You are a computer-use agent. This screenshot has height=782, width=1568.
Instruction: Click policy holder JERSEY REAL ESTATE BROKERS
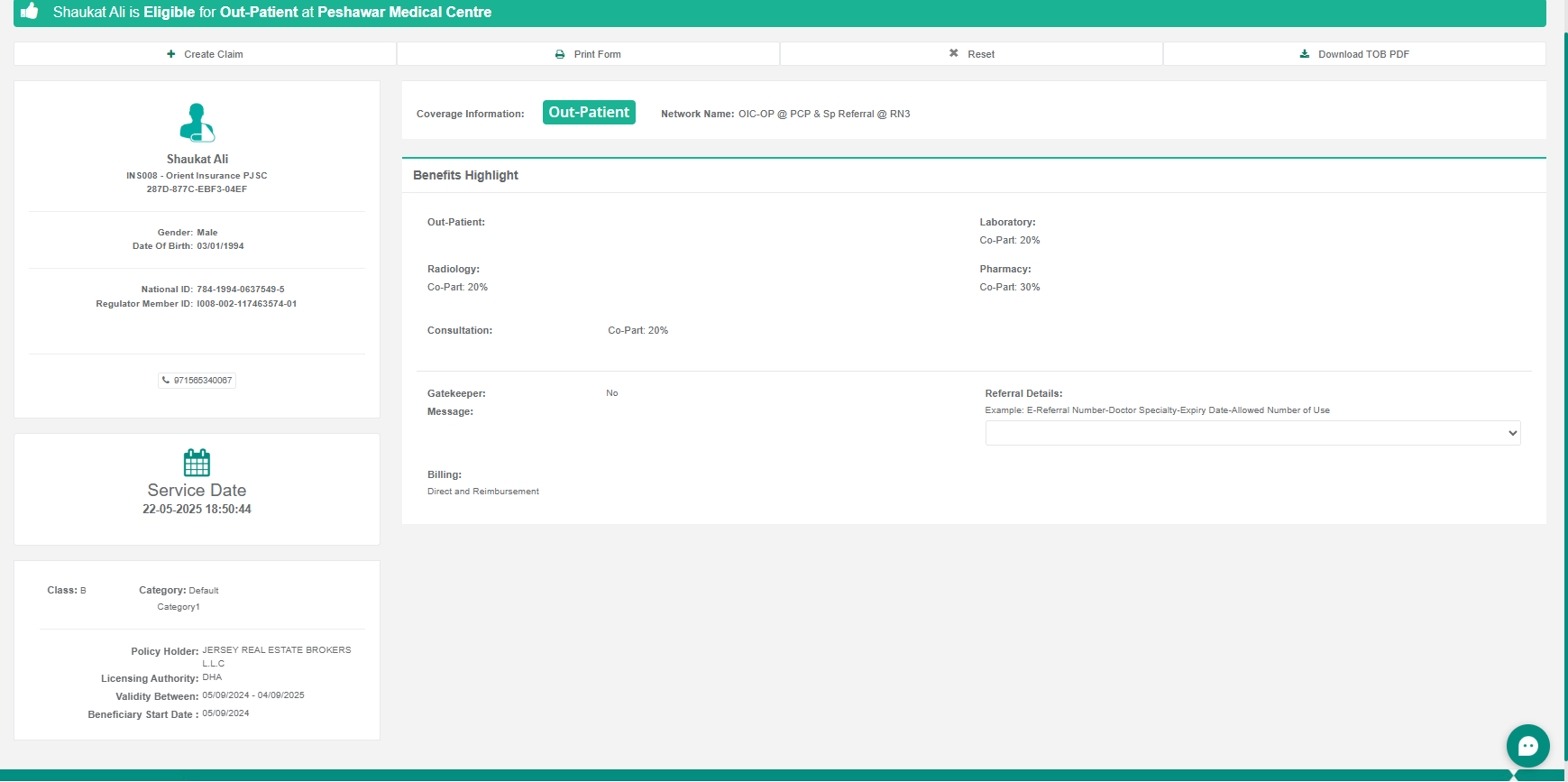(276, 650)
